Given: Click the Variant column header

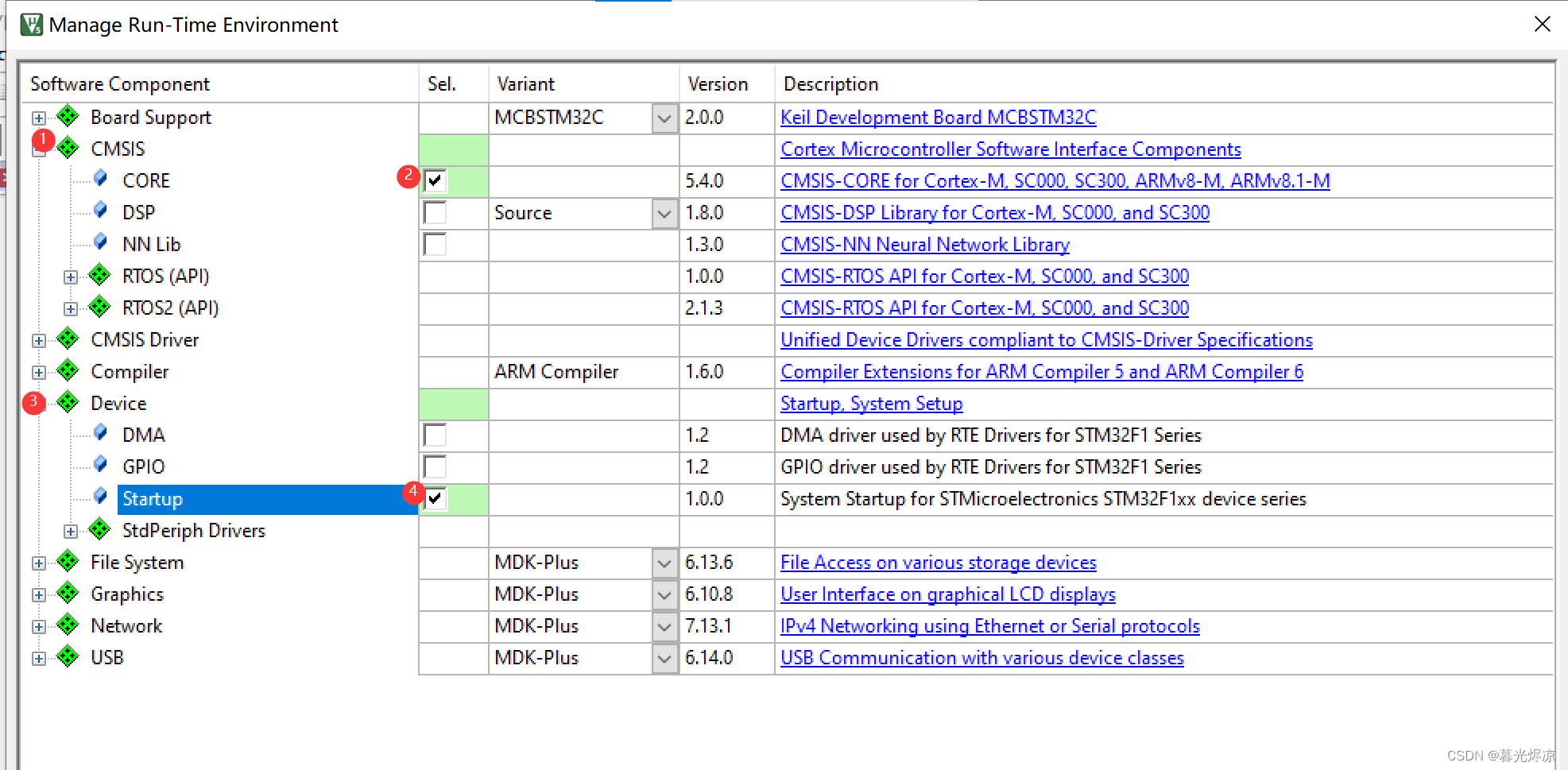Looking at the screenshot, I should pos(584,83).
